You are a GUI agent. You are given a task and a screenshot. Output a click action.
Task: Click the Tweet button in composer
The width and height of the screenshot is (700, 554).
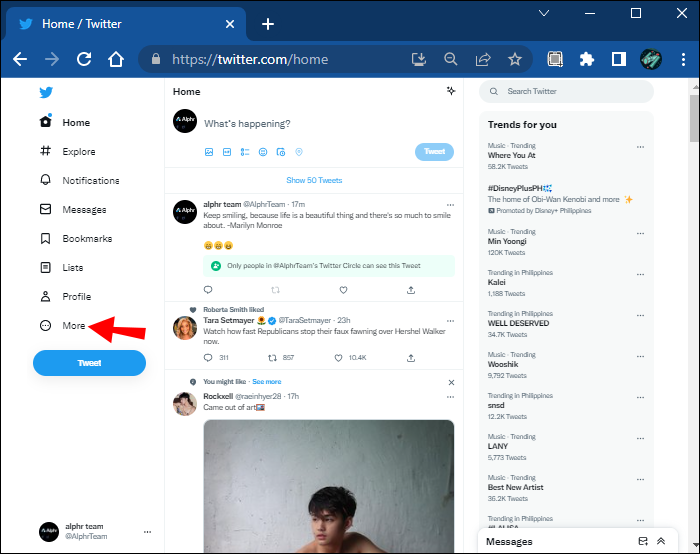point(434,152)
